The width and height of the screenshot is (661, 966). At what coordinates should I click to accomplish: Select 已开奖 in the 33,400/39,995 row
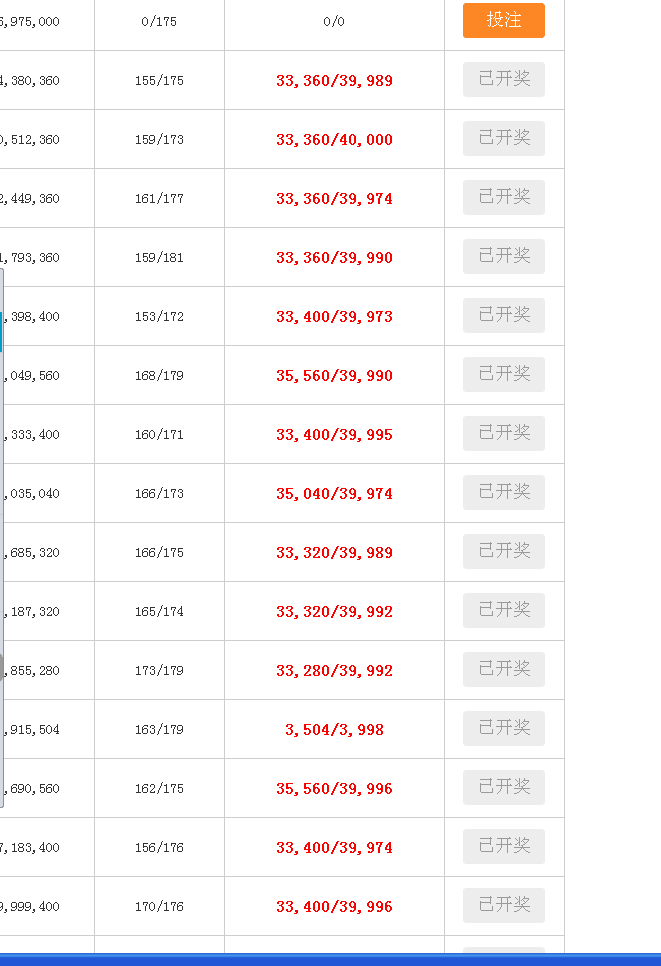coord(503,433)
